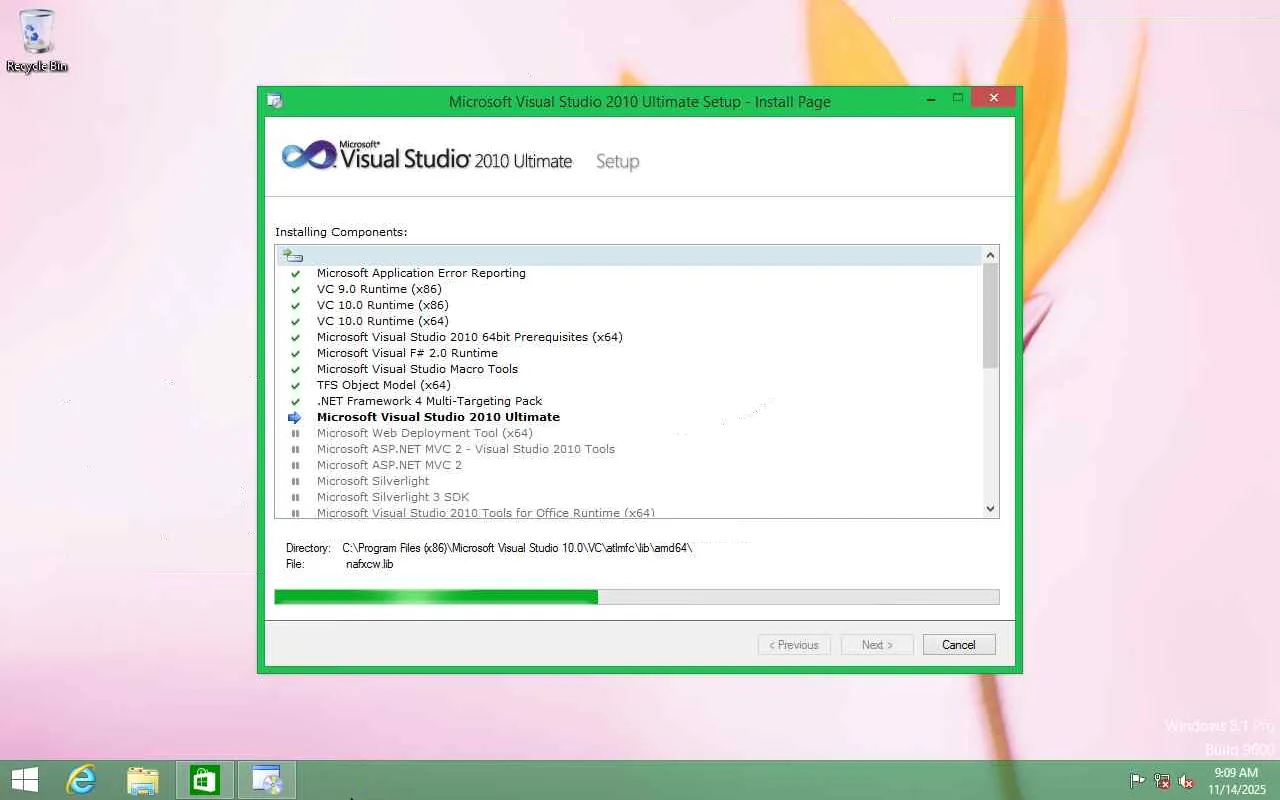Select the Microsoft Visual Studio Macro Tools text
The image size is (1280, 800).
tap(417, 369)
